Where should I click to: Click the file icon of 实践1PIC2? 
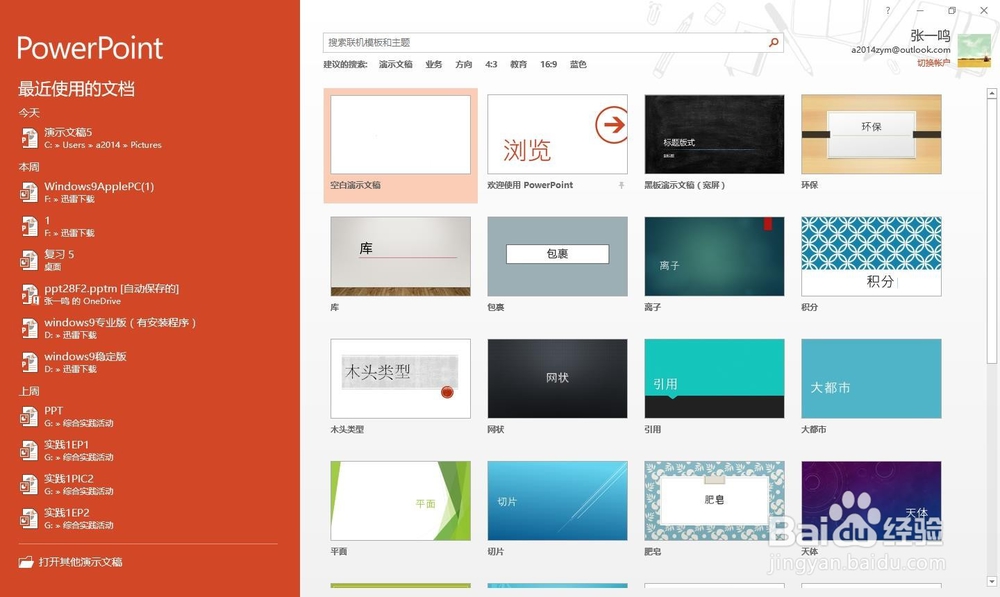(x=29, y=484)
